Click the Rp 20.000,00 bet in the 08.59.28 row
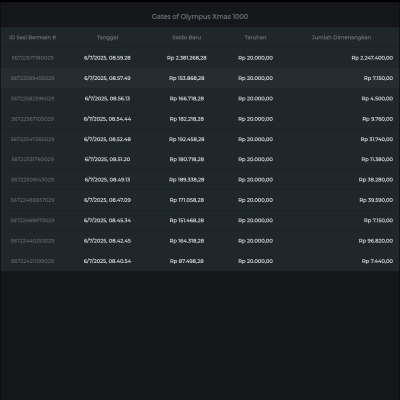Viewport: 400px width, 400px height. tap(255, 58)
